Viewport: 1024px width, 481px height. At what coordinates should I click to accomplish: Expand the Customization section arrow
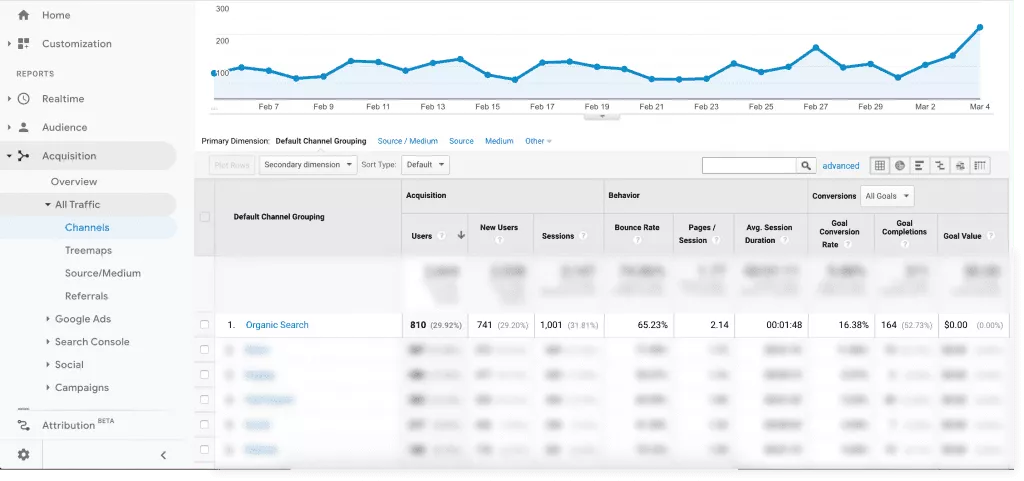[x=9, y=44]
